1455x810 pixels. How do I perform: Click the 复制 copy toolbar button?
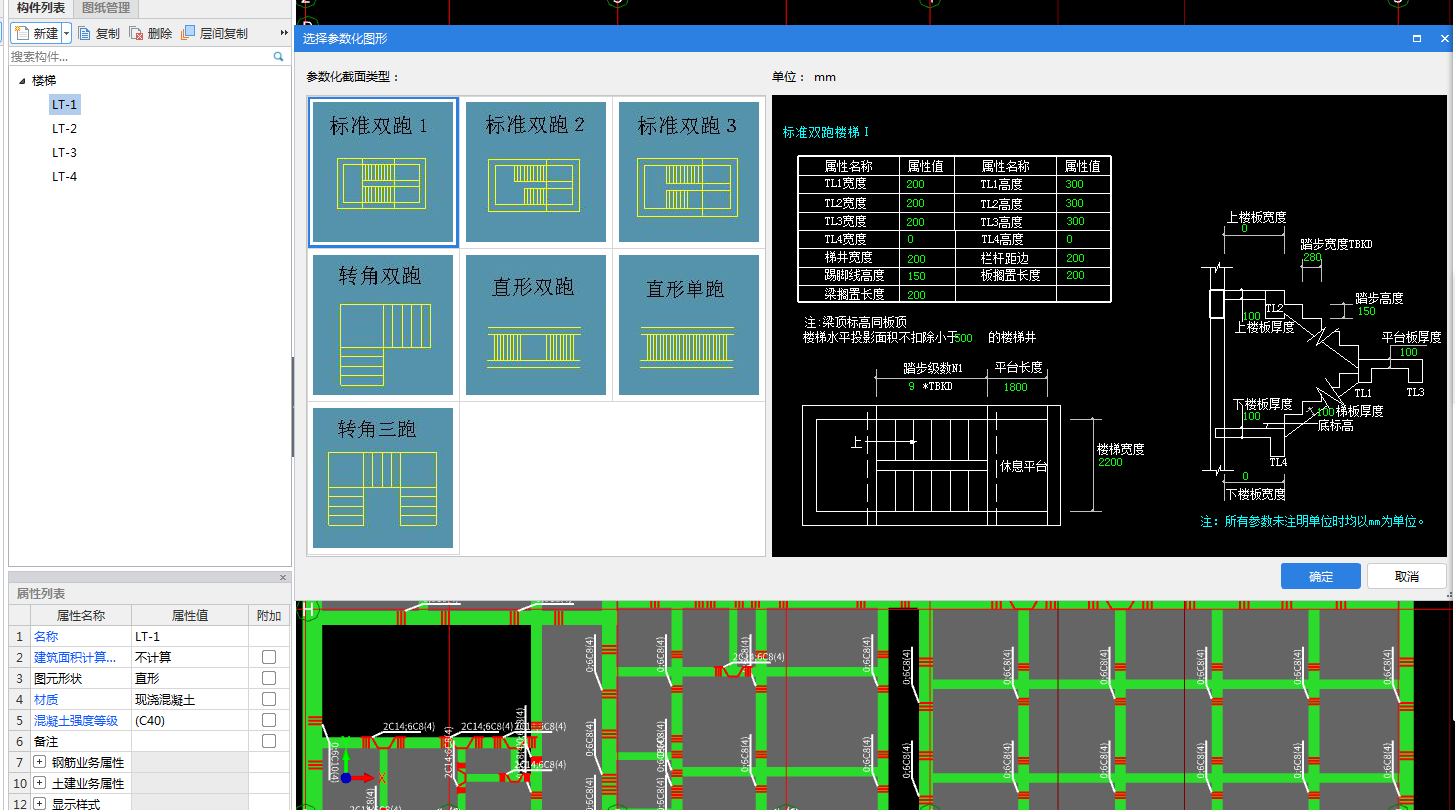point(99,33)
